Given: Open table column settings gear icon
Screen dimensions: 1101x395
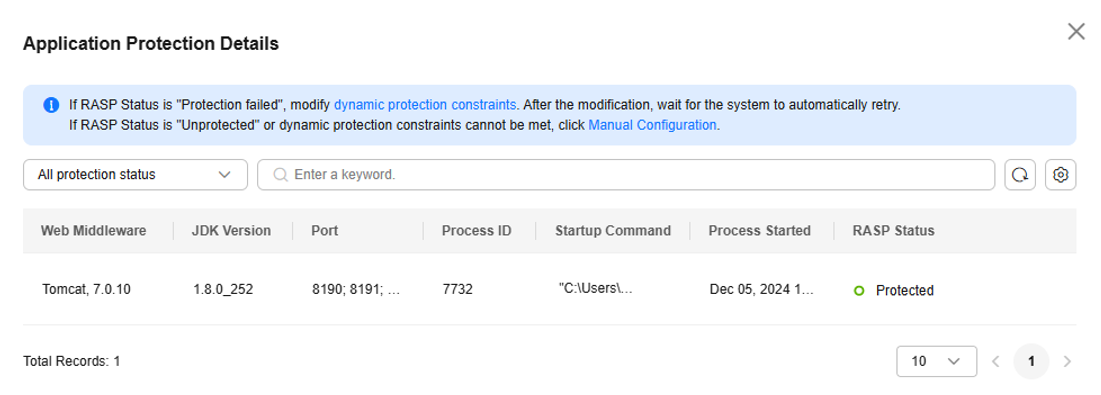Looking at the screenshot, I should point(1060,175).
